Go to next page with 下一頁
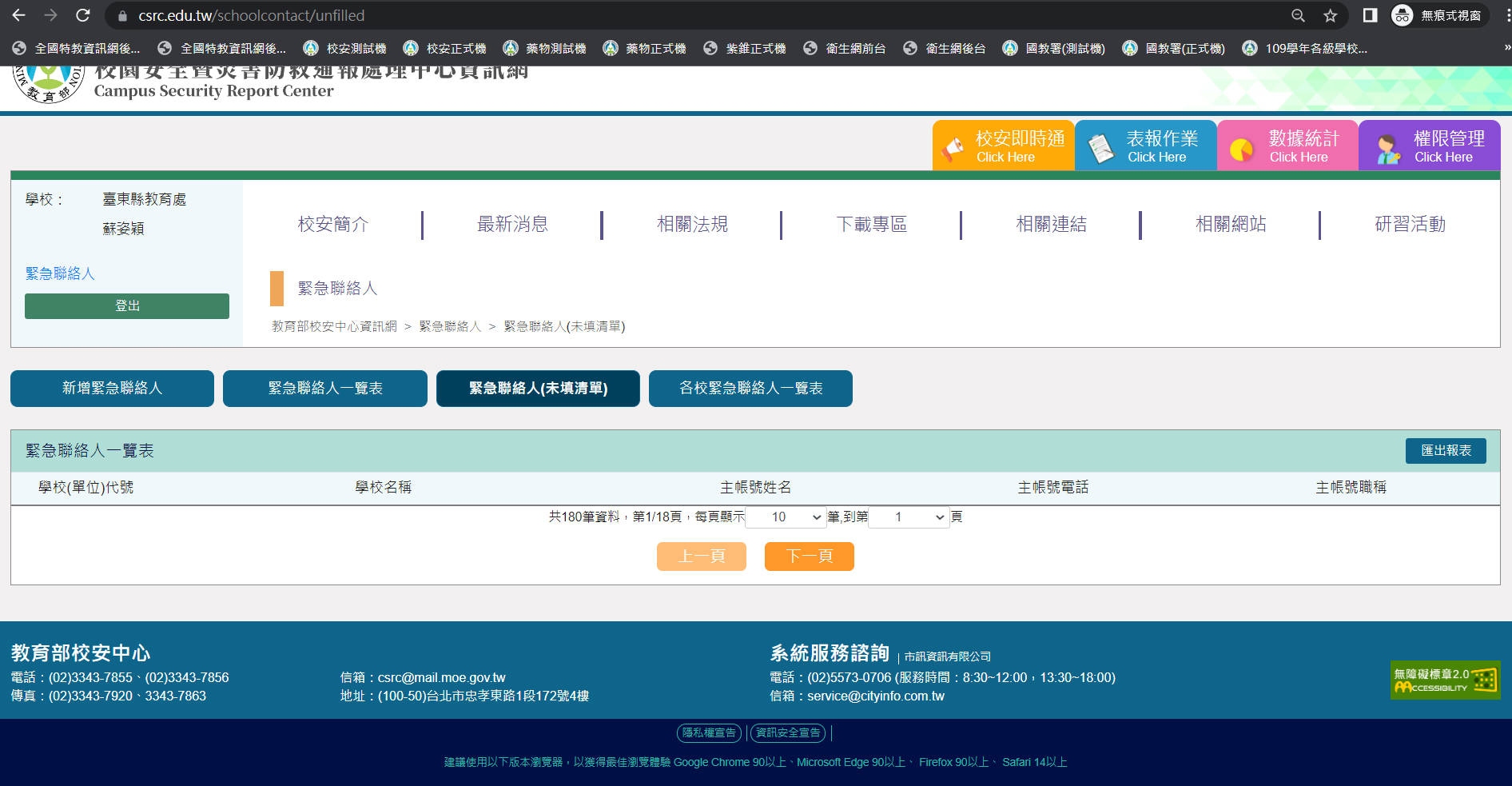Viewport: 1512px width, 786px height. pyautogui.click(x=809, y=557)
